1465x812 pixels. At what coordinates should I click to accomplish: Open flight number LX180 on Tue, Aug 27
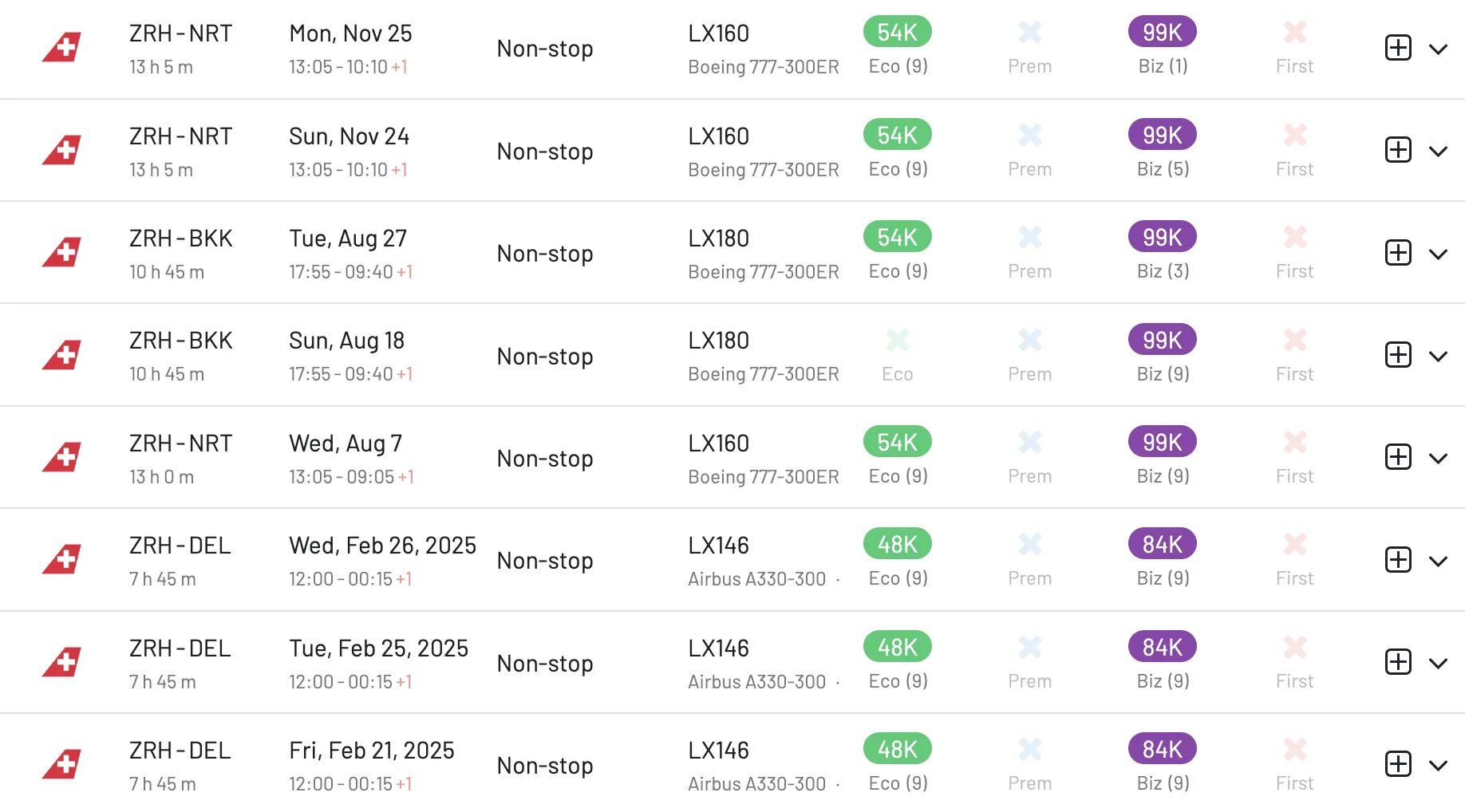pos(718,238)
